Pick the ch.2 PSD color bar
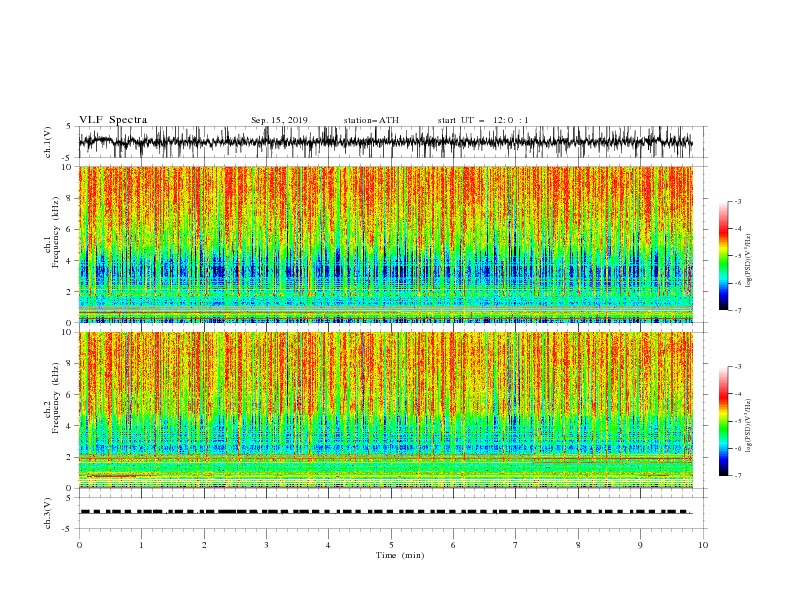The height and width of the screenshot is (612, 792). (x=723, y=421)
